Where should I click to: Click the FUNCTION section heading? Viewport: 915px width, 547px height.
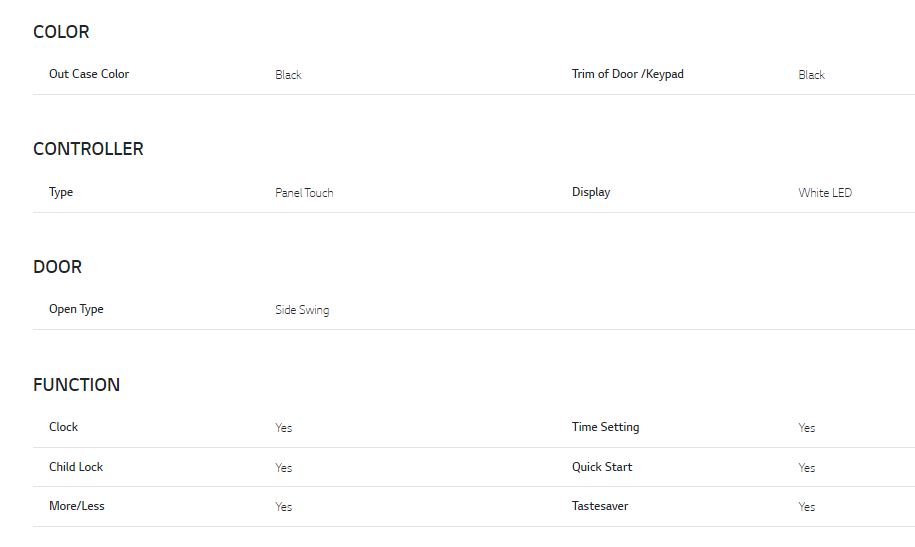coord(76,385)
